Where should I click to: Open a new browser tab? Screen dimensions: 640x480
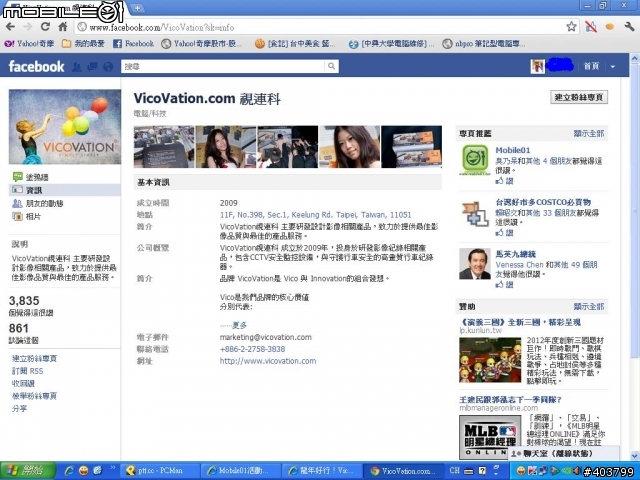[138, 8]
